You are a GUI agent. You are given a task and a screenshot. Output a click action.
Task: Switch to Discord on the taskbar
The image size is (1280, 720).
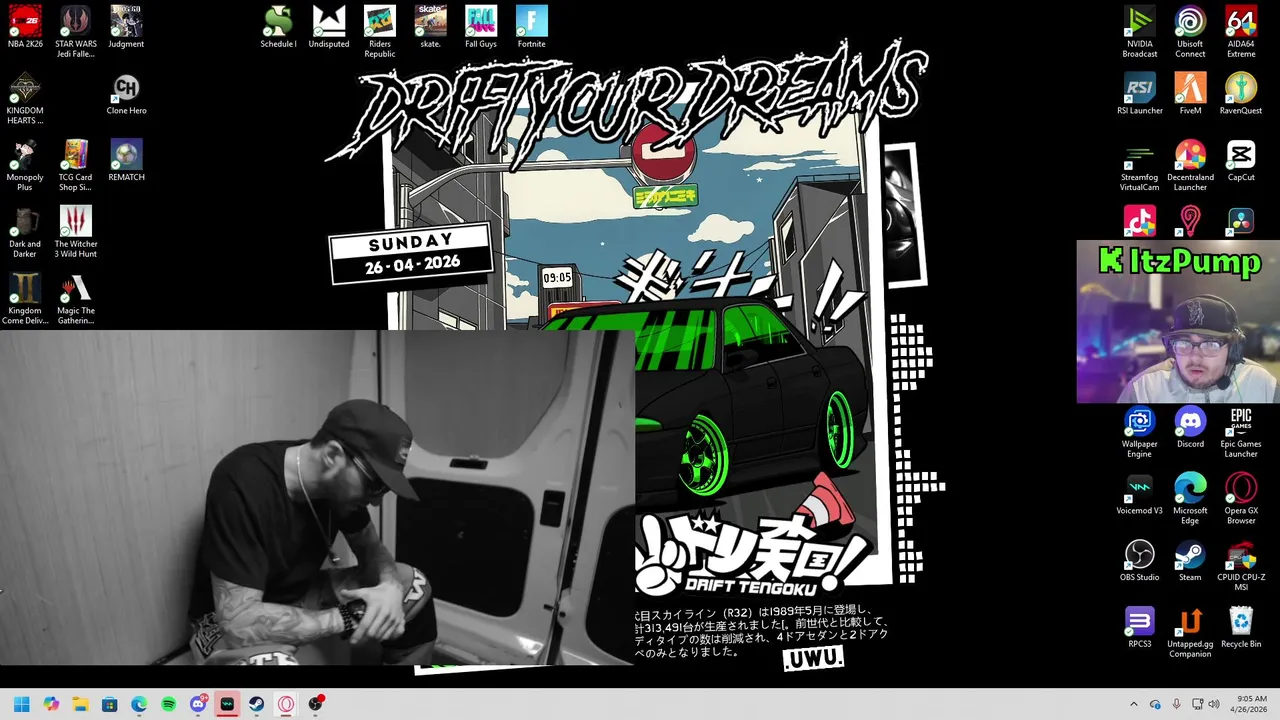(x=198, y=704)
